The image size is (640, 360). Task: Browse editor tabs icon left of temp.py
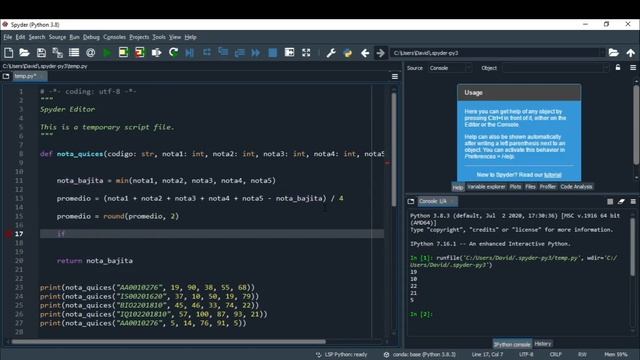(x=6, y=76)
